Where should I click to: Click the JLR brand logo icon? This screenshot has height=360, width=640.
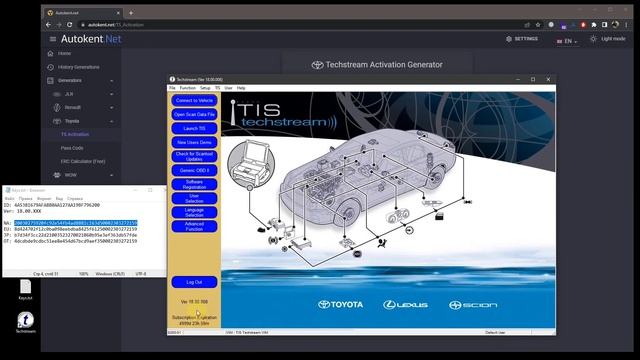(x=57, y=94)
